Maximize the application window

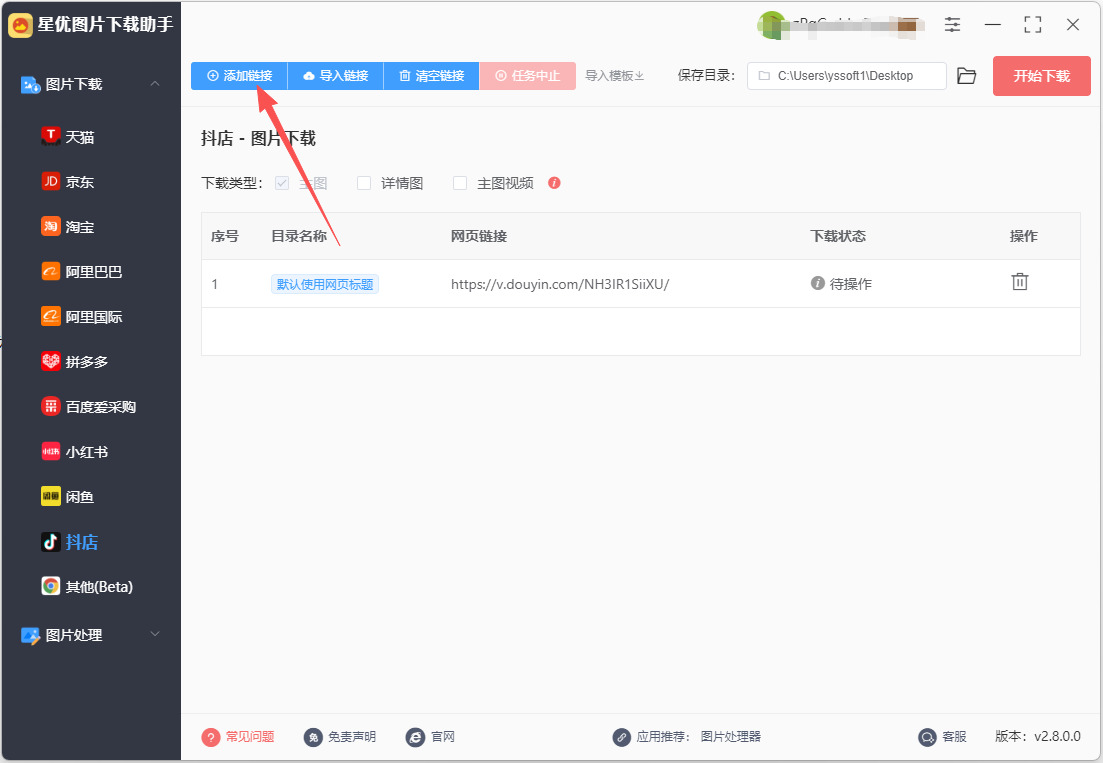(x=1033, y=25)
